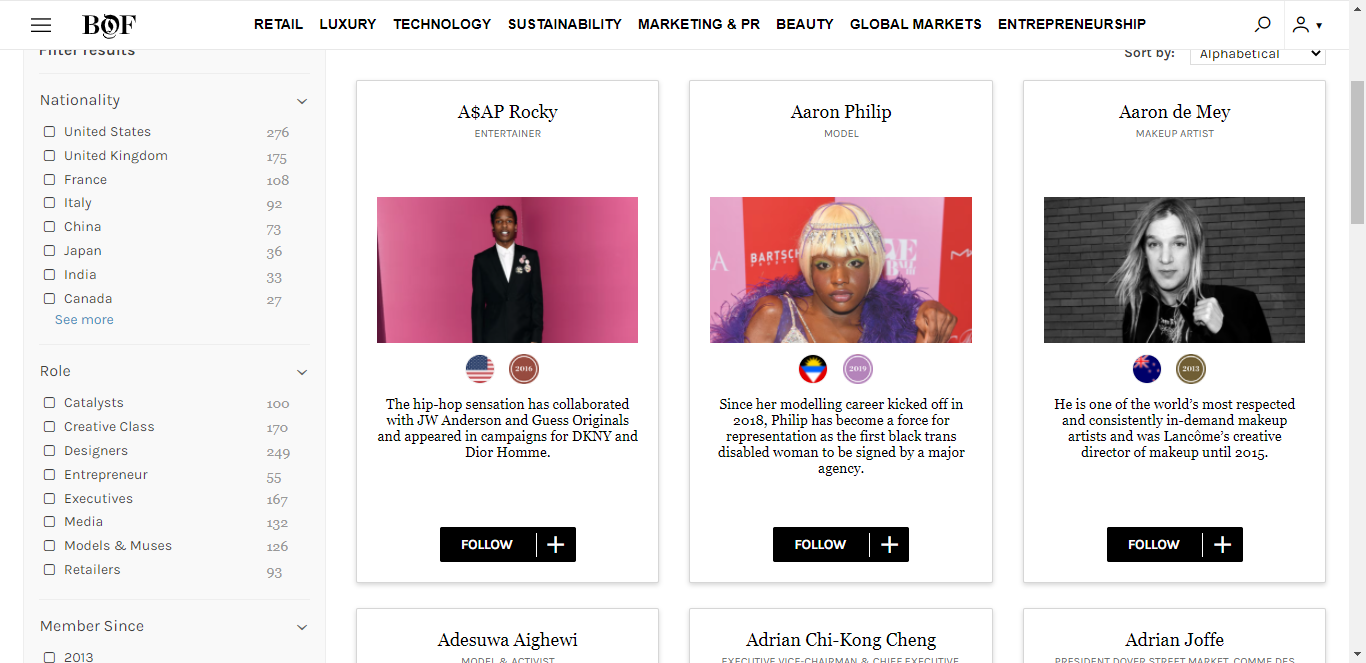Screen dimensions: 1366x663
Task: Follow A$AP Rocky
Action: (486, 544)
